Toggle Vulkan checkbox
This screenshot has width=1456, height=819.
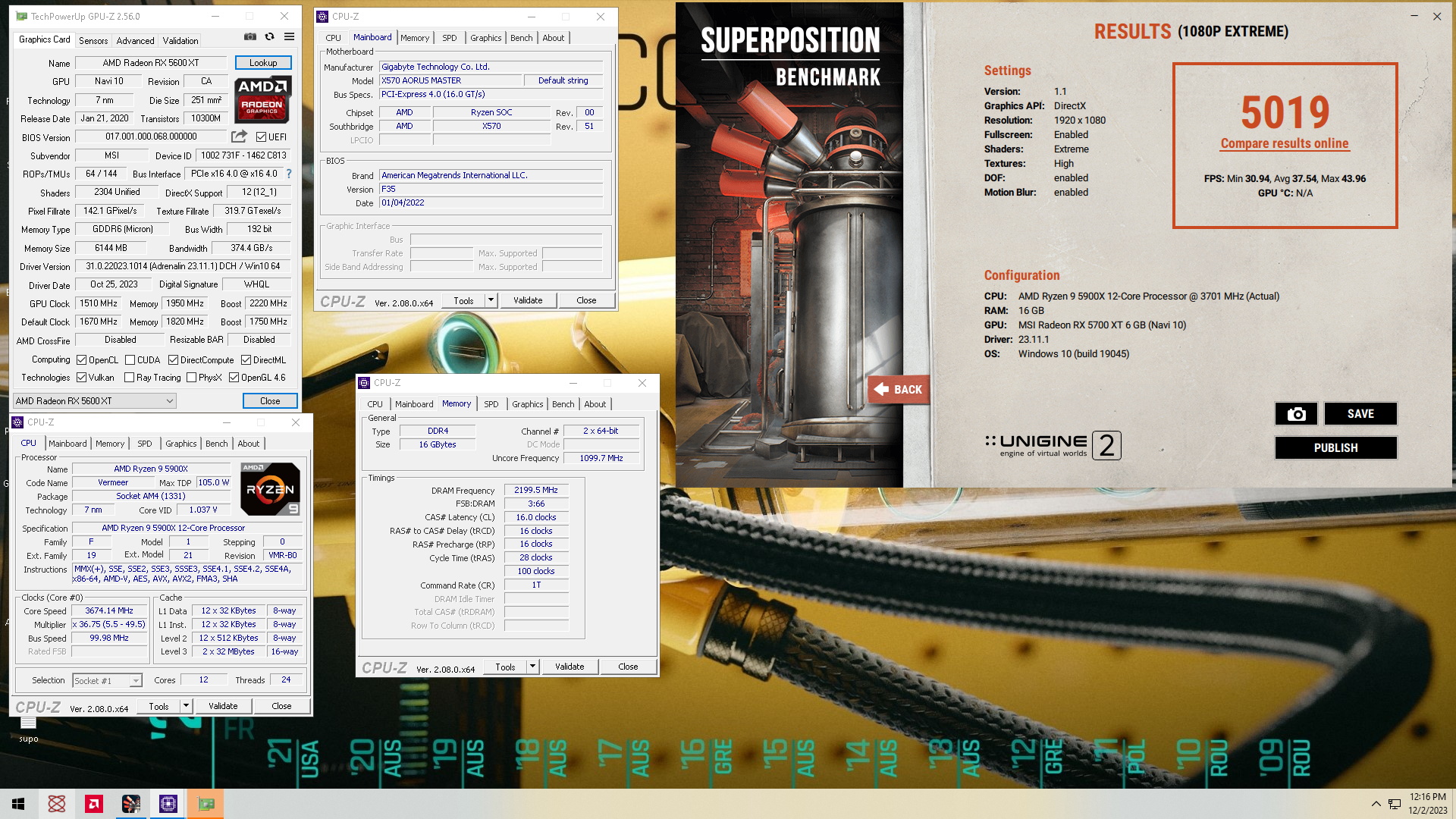82,378
